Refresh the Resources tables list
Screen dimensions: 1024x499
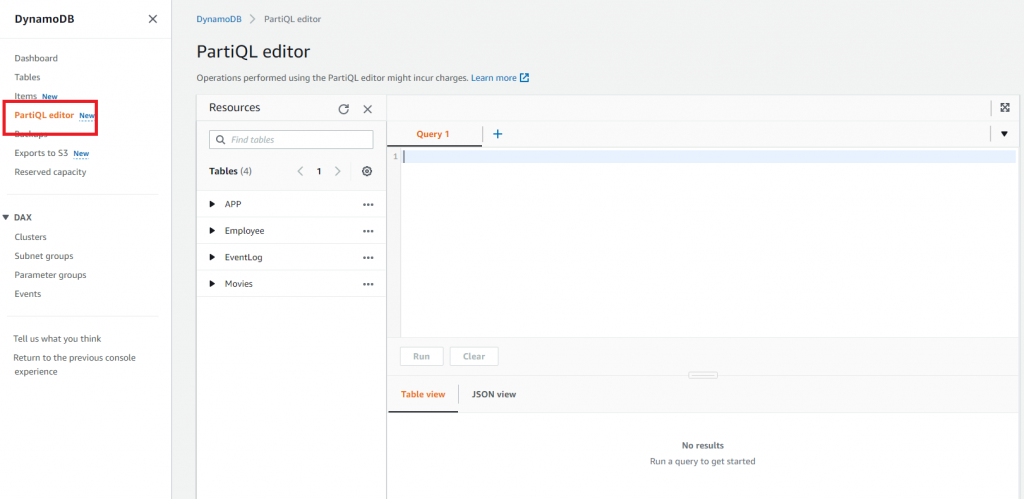tap(344, 109)
